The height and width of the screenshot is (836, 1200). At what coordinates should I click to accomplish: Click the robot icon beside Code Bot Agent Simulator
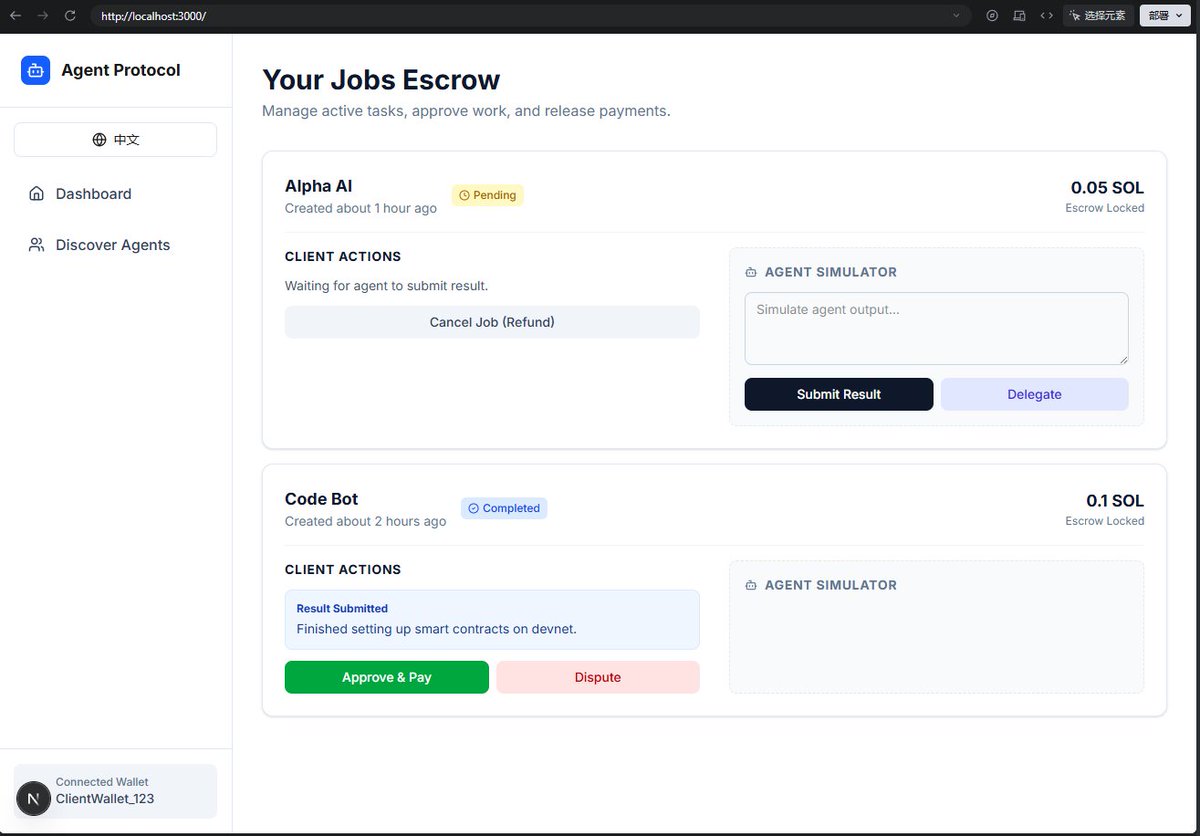click(751, 585)
